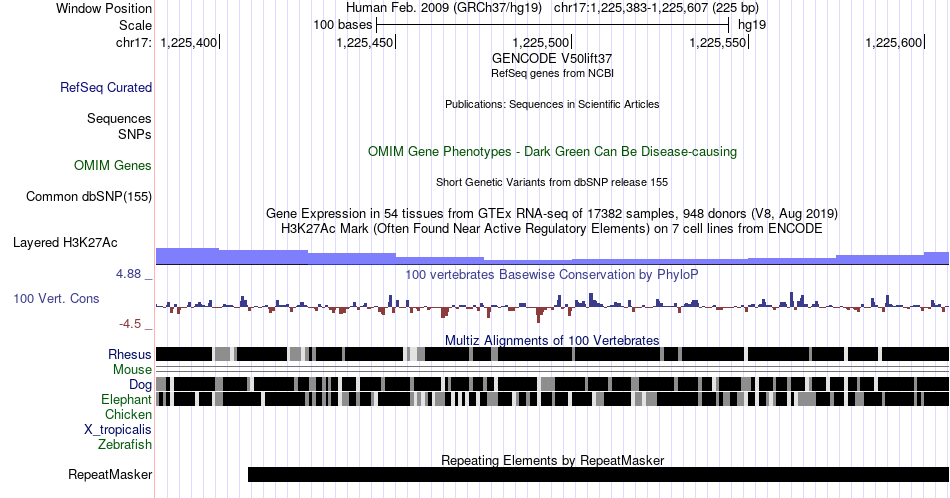The width and height of the screenshot is (950, 498).
Task: Select the Mouse alignment row label
Action: [x=132, y=370]
